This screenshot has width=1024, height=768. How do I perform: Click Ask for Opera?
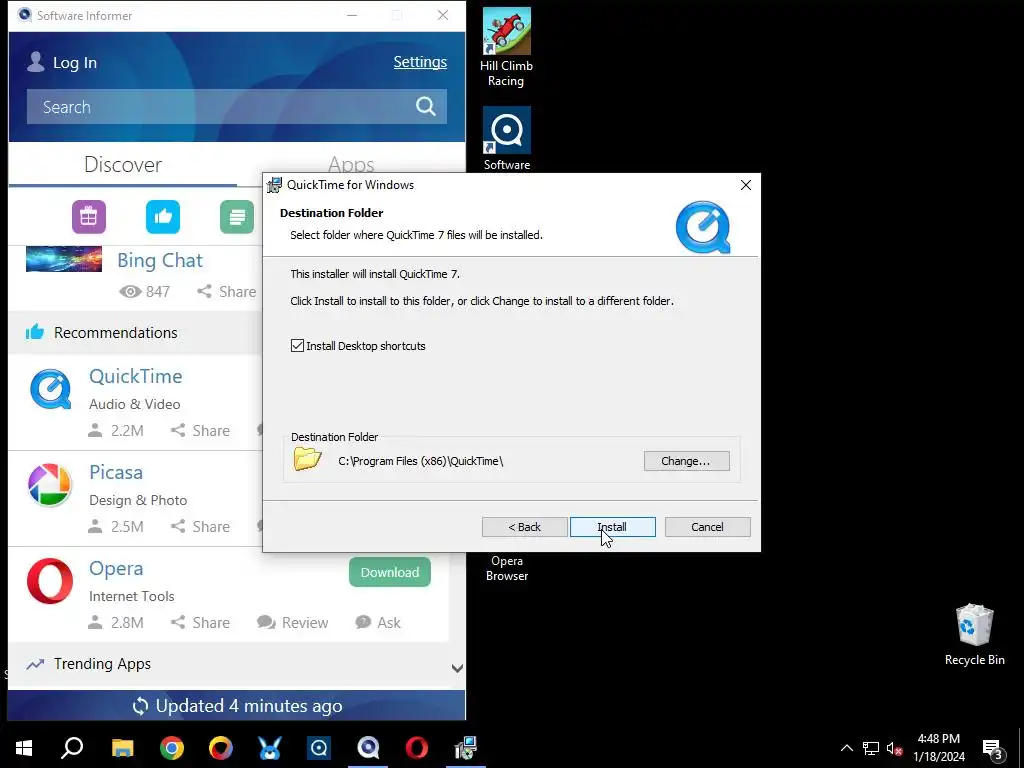click(x=378, y=622)
